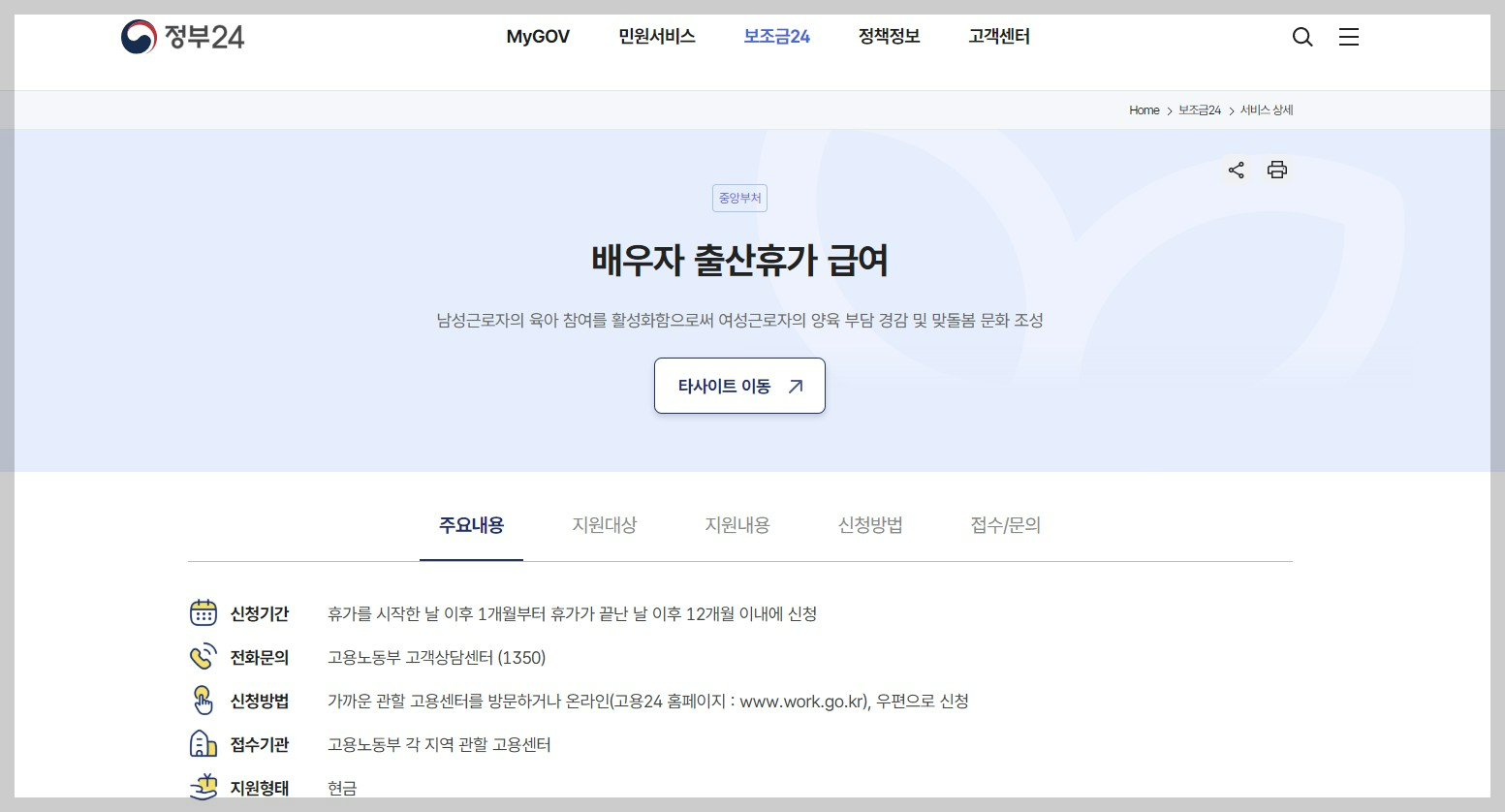
Task: Click the 신청기간 label
Action: coord(260,613)
